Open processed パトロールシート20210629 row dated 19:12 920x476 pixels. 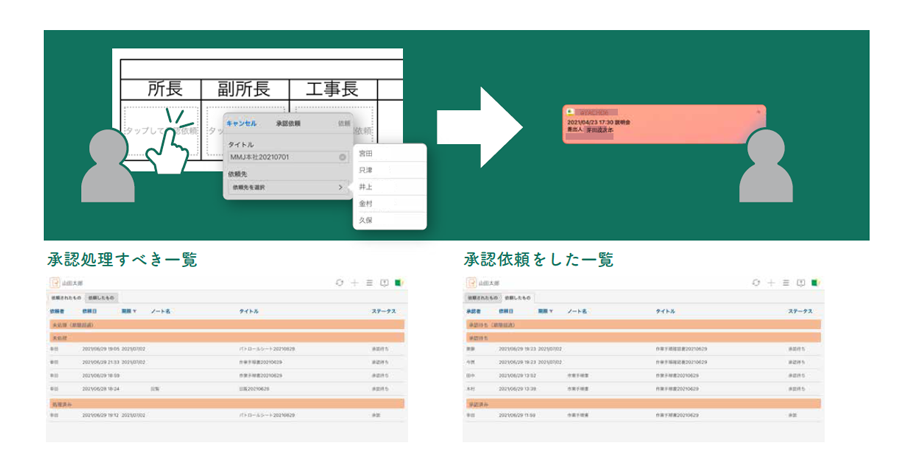(x=228, y=415)
